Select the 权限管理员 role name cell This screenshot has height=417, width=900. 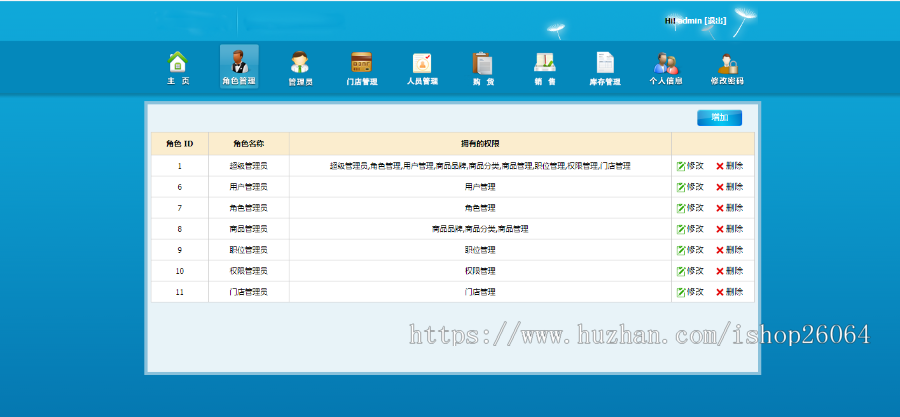(249, 271)
